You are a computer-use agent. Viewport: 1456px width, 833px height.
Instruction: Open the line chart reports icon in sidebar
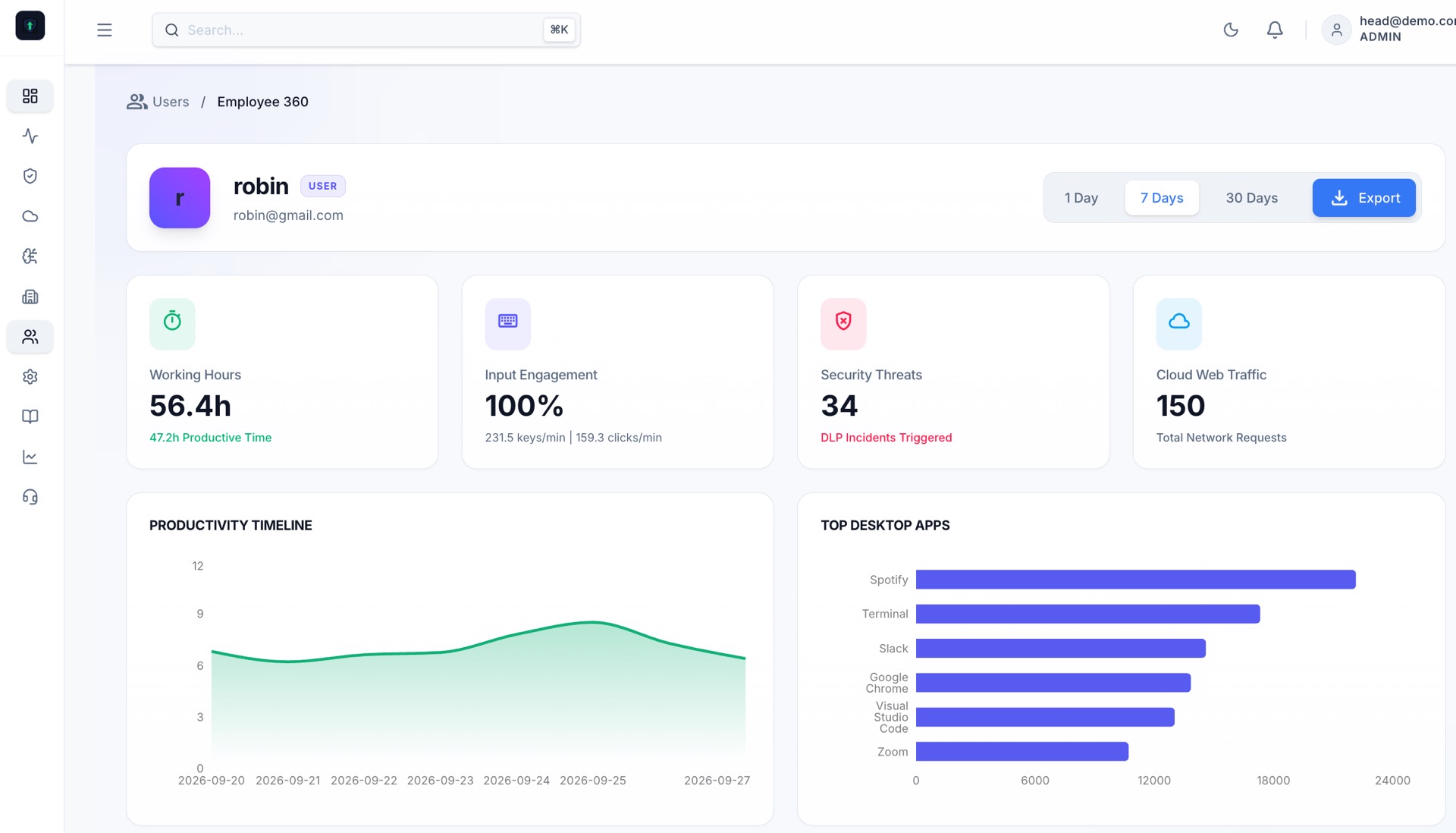[30, 457]
